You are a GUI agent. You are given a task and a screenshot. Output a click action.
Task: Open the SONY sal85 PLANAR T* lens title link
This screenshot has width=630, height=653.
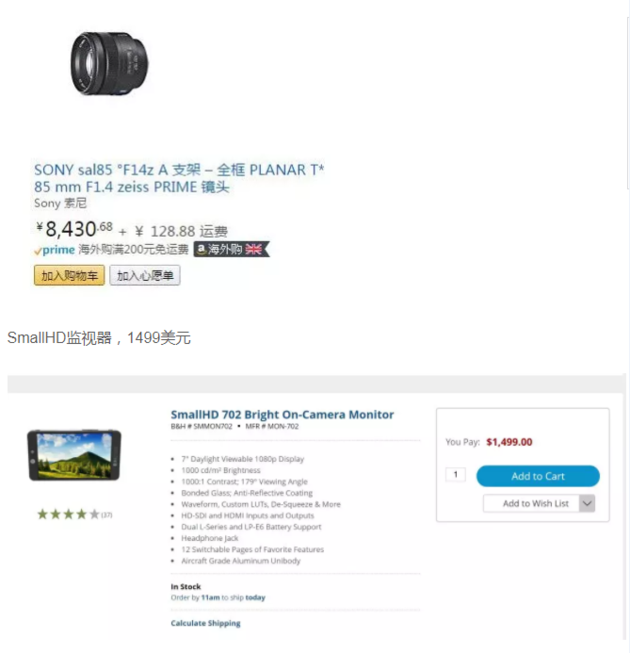(179, 178)
